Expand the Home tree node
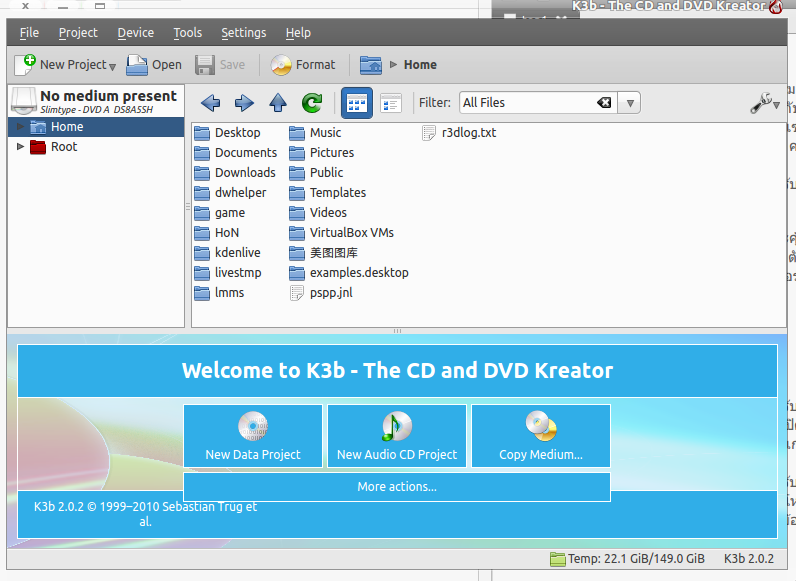 20,126
